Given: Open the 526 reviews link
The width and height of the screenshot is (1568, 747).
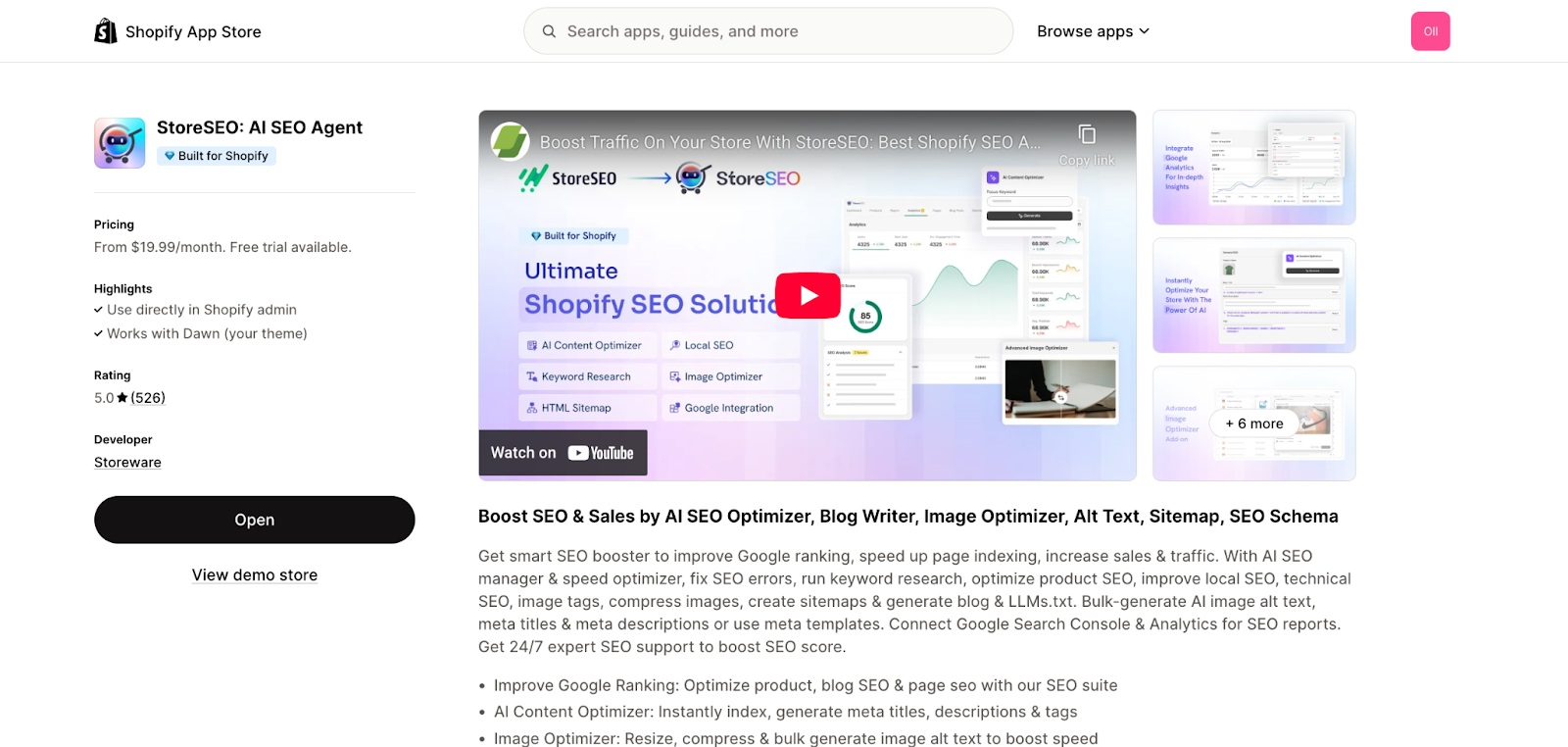Looking at the screenshot, I should coord(148,398).
